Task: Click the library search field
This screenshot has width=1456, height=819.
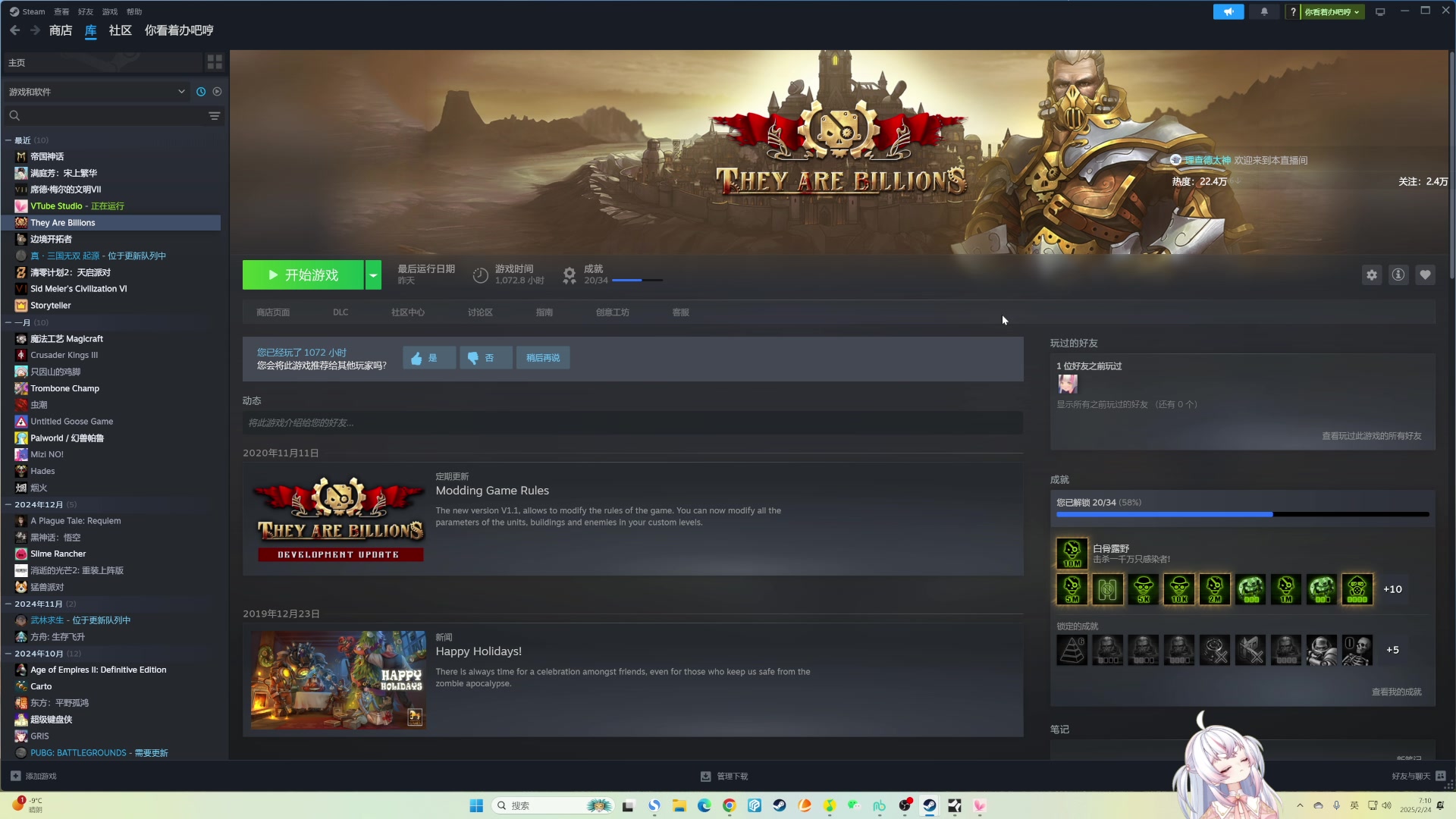Action: pos(106,116)
